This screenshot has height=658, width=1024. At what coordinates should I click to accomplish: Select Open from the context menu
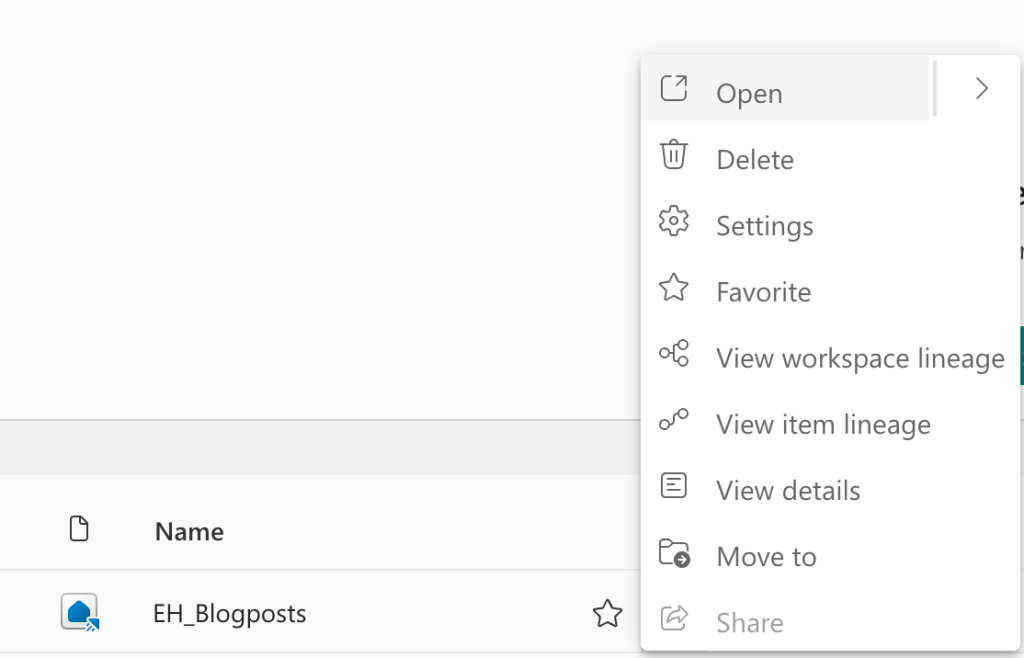click(x=749, y=93)
